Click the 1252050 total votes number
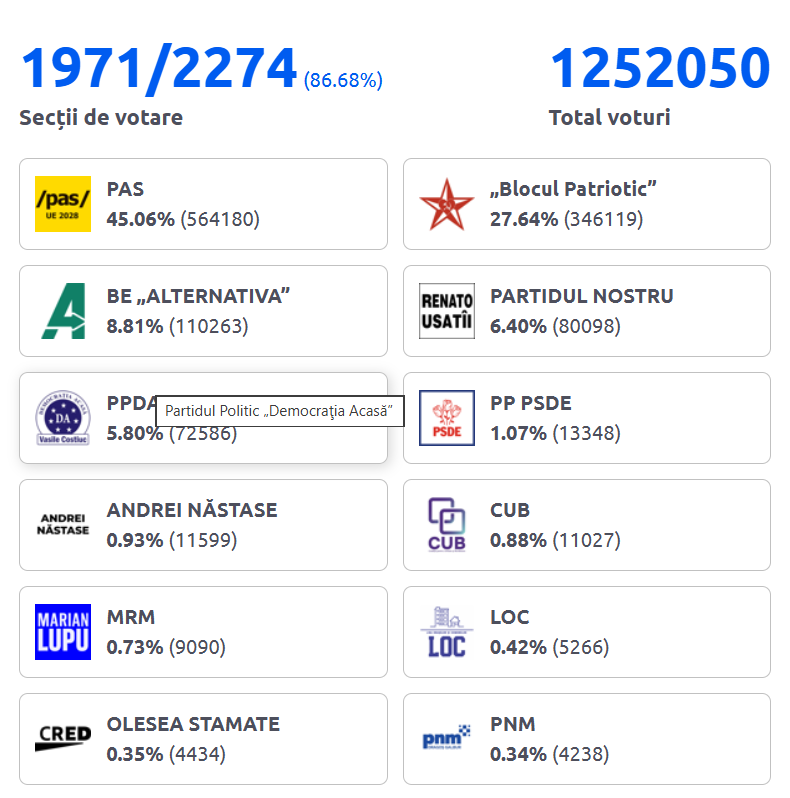790x798 pixels. point(660,68)
